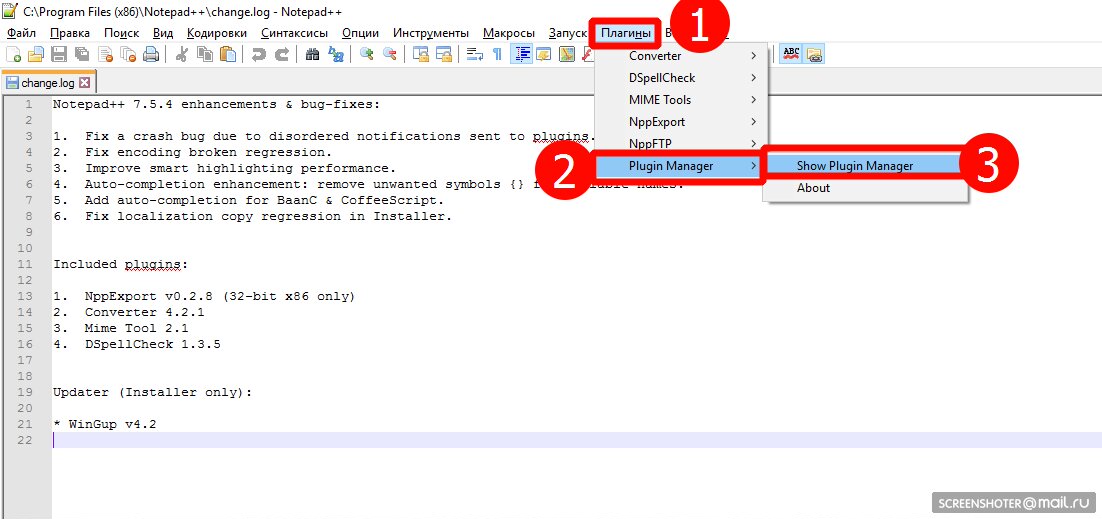Image resolution: width=1102 pixels, height=519 pixels.
Task: Open the Кодировки menu
Action: (x=217, y=33)
